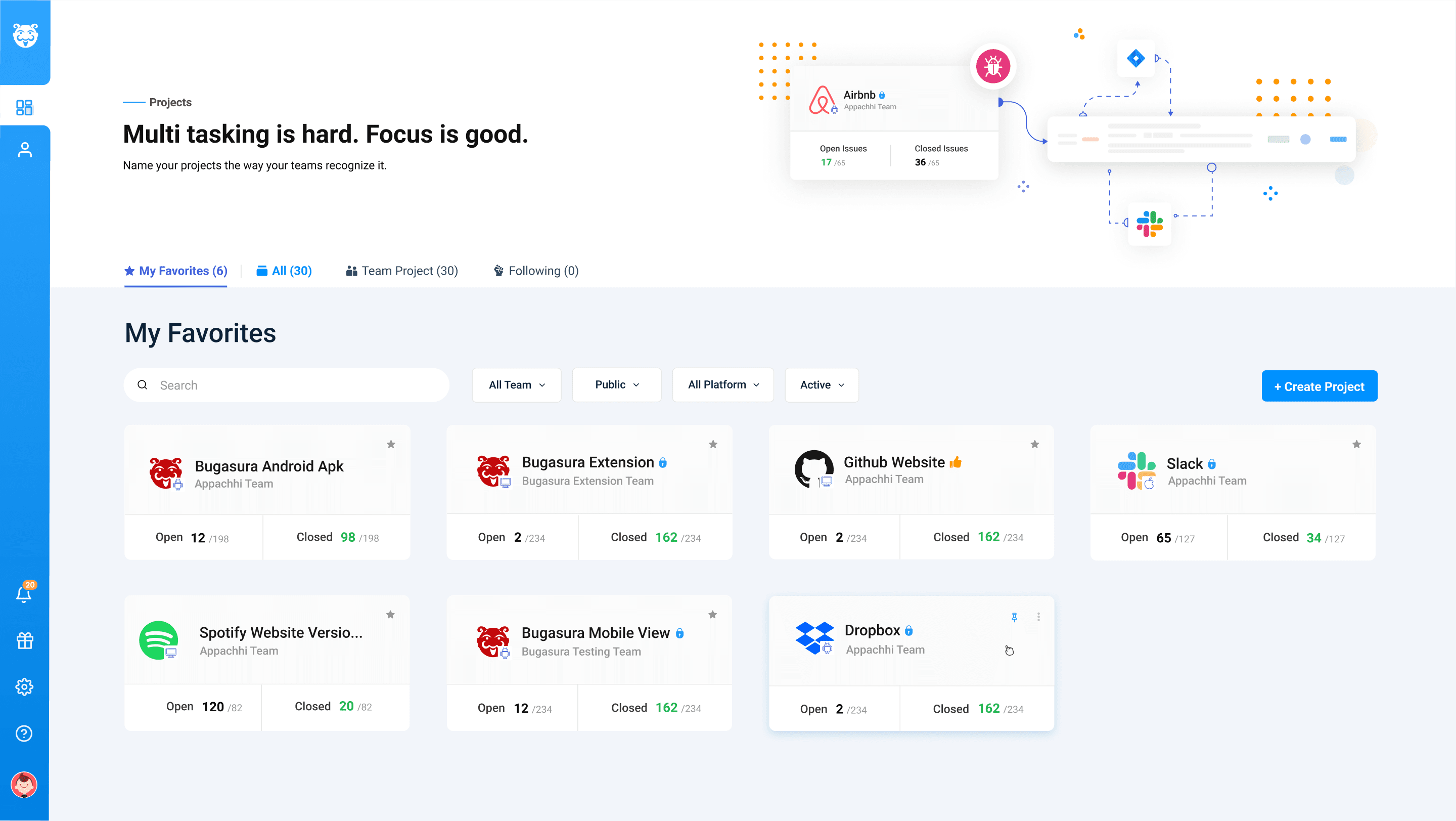Unfavorite the Github Website project star
This screenshot has width=1456, height=821.
1034,445
